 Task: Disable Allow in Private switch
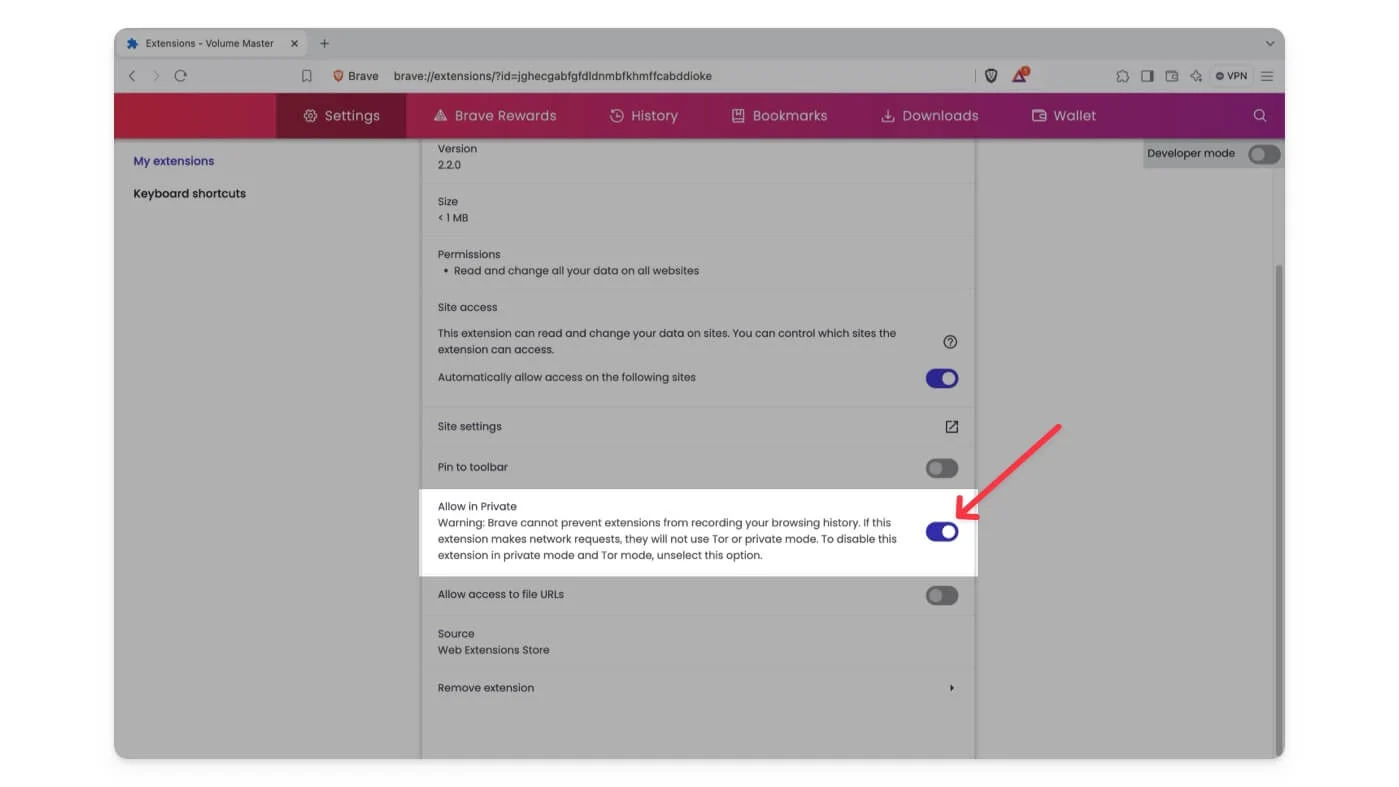[942, 532]
